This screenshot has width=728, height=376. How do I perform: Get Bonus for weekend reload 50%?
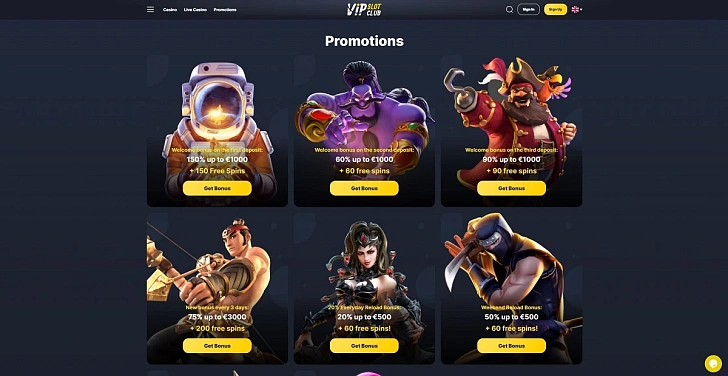[x=511, y=345]
